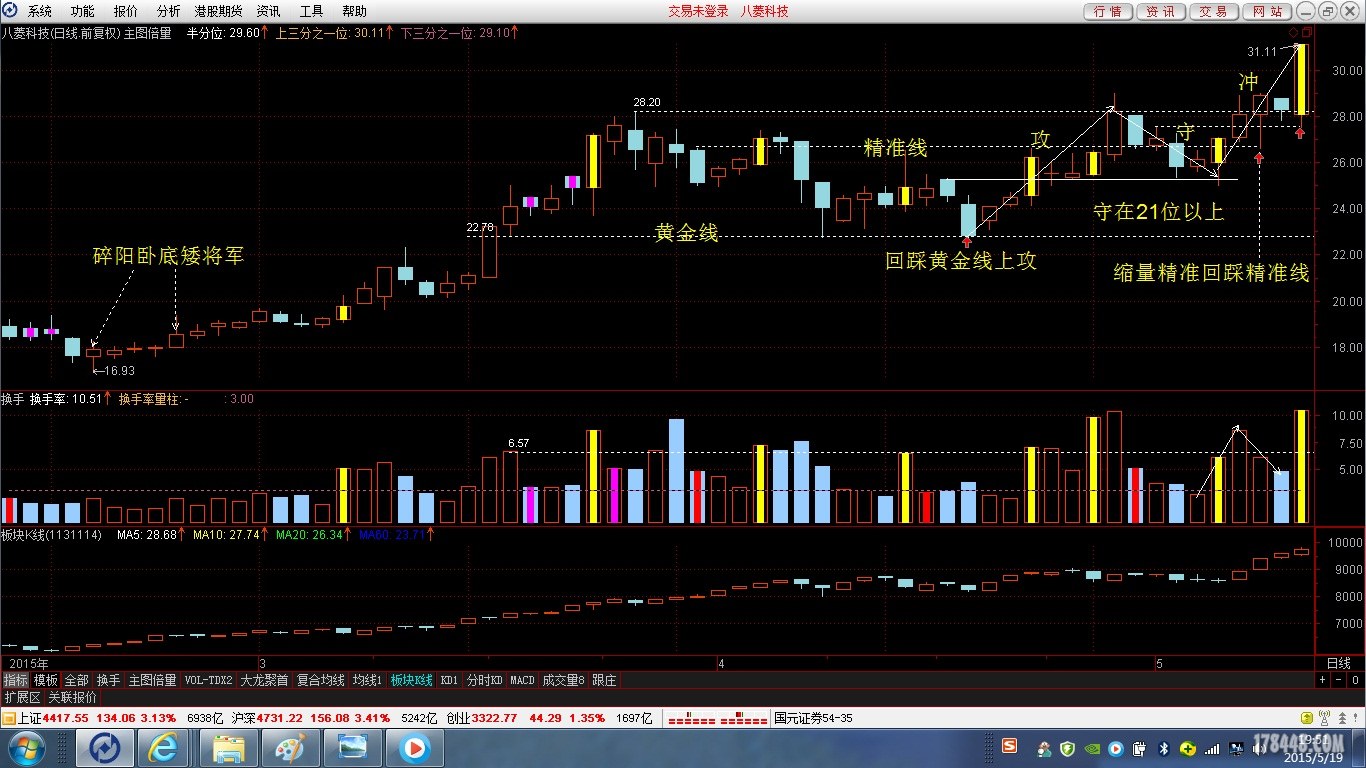Image resolution: width=1366 pixels, height=768 pixels.
Task: Select the 复合均线 indicator tab
Action: [x=320, y=680]
